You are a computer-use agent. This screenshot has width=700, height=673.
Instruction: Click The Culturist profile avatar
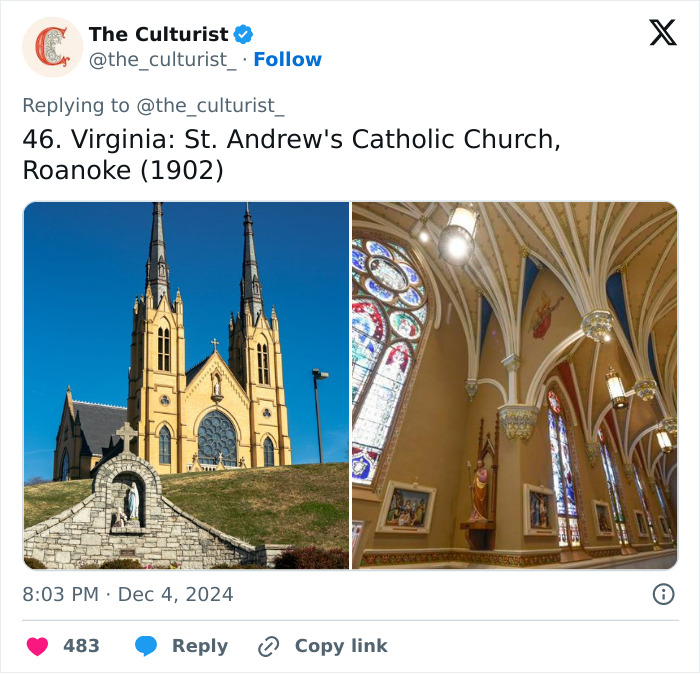(x=52, y=47)
